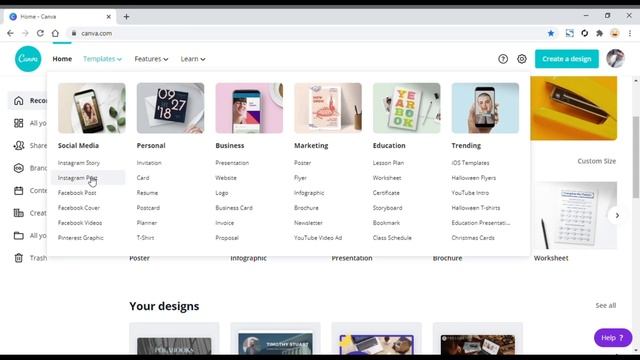
Task: Click the Recommended home sidebar icon
Action: point(18,100)
